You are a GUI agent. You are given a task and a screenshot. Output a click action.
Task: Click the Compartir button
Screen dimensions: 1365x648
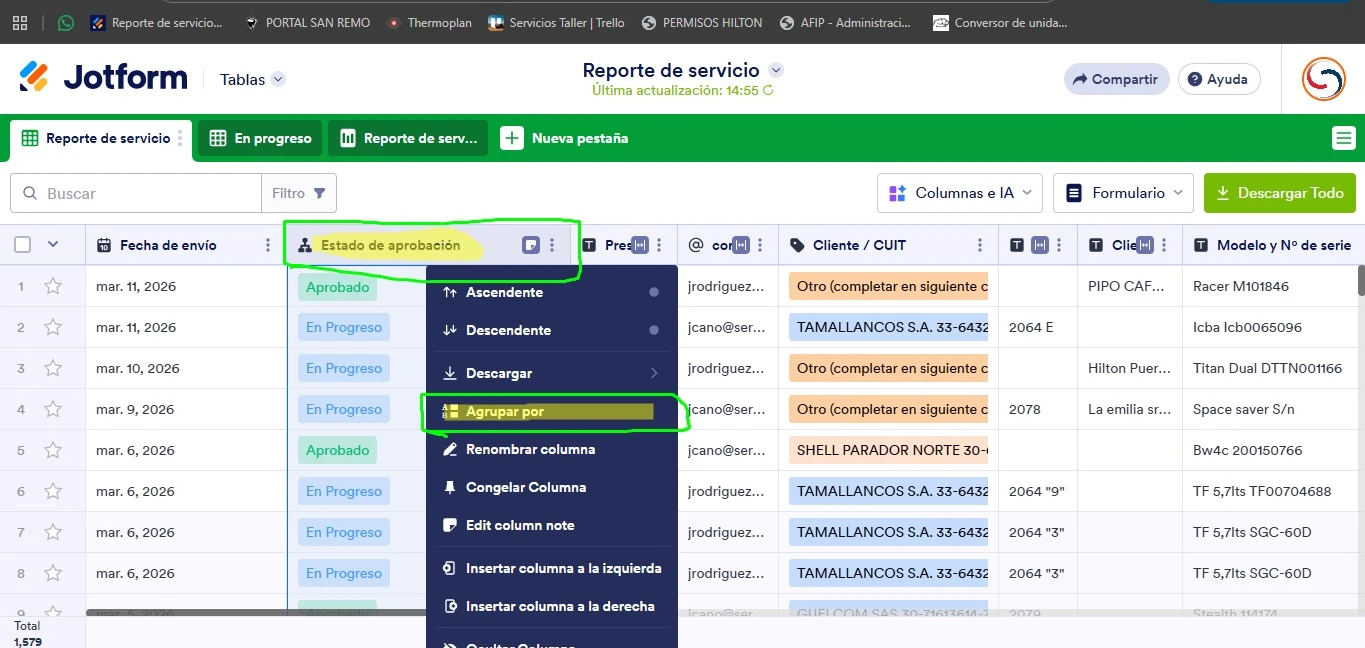(x=1116, y=78)
